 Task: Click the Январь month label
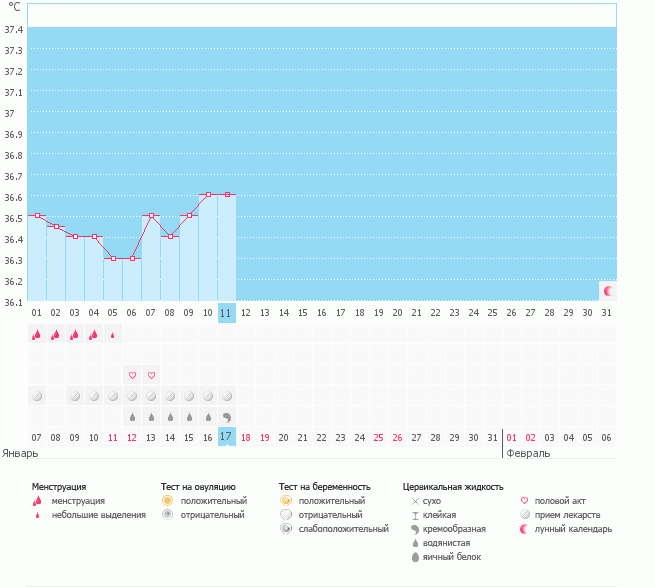[x=21, y=452]
